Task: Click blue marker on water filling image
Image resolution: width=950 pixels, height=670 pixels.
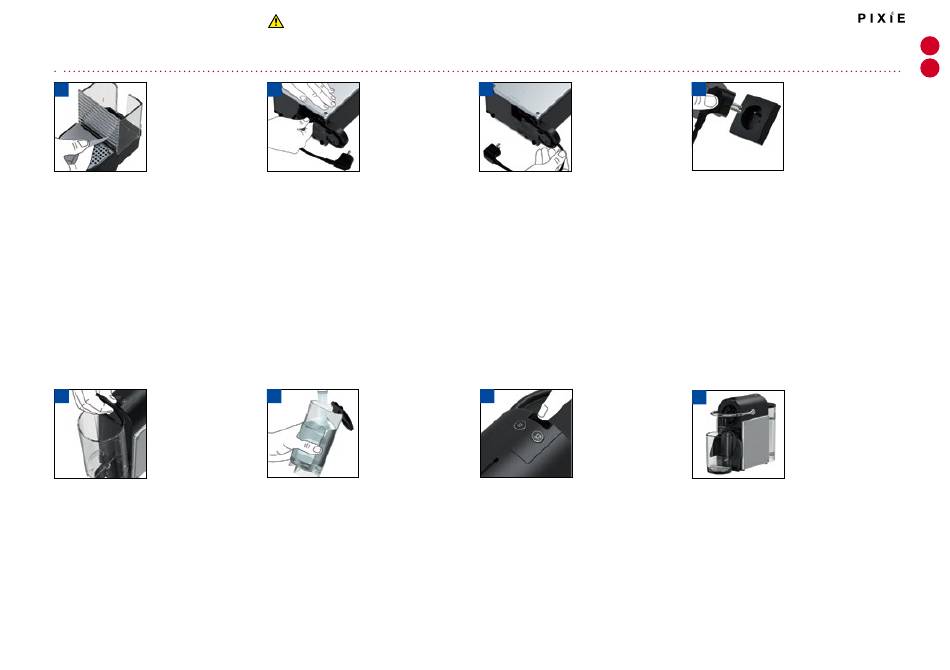Action: coord(274,396)
